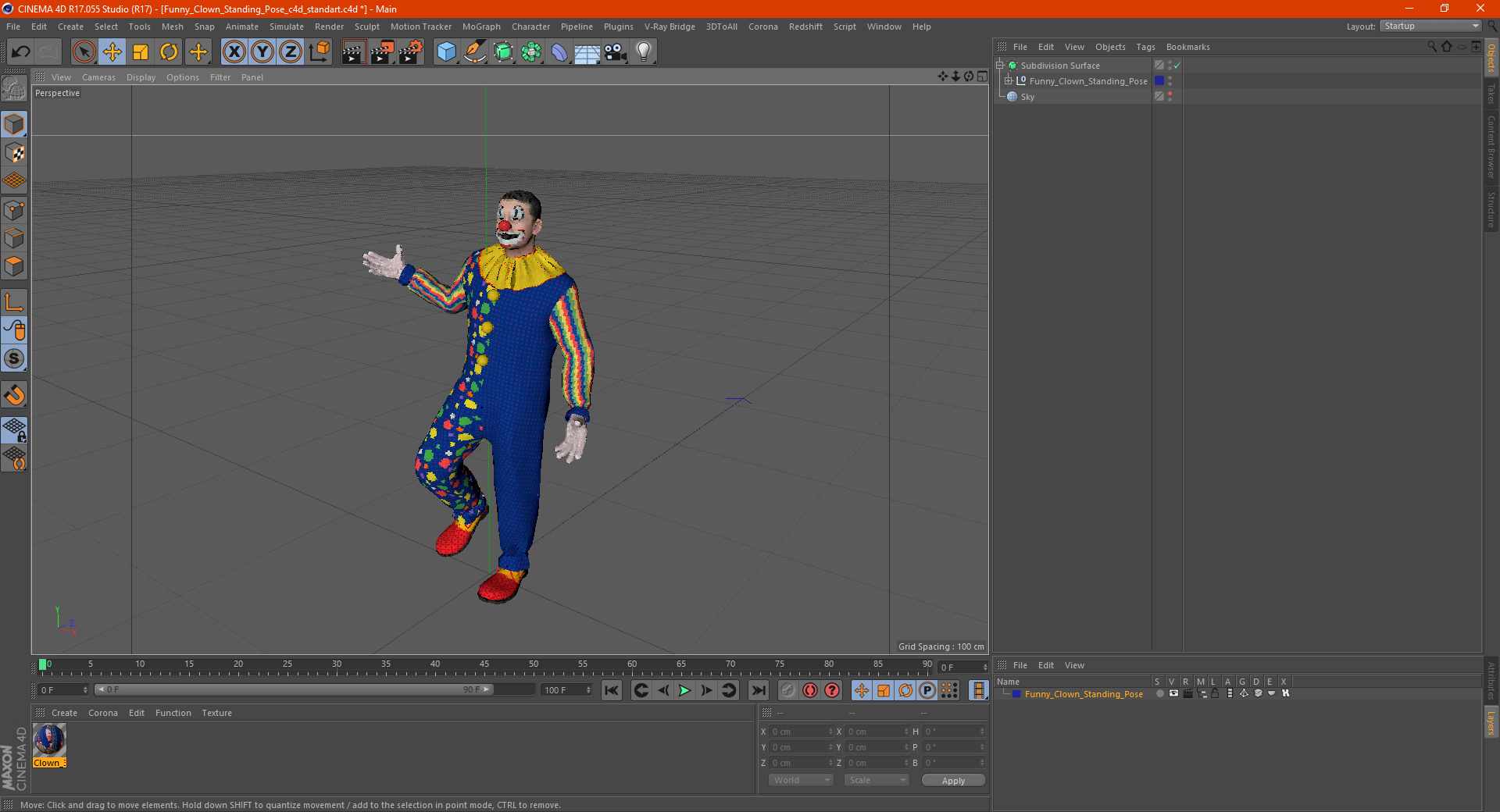Toggle the X-axis lock
Screen dimensions: 1500x812
click(234, 52)
